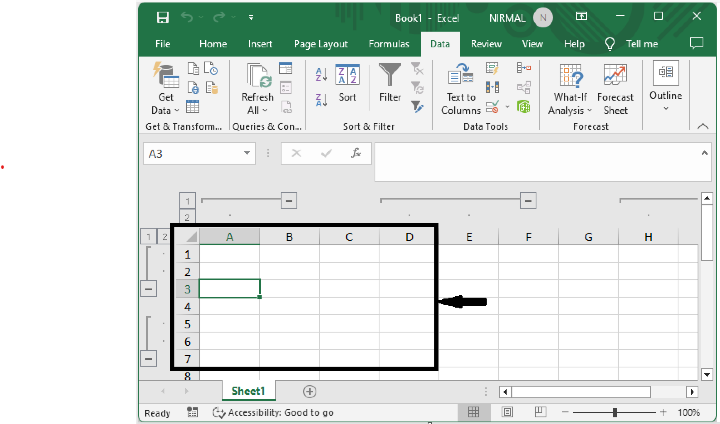Viewport: 720px width, 424px height.
Task: Click the Save icon in title bar
Action: tap(163, 17)
